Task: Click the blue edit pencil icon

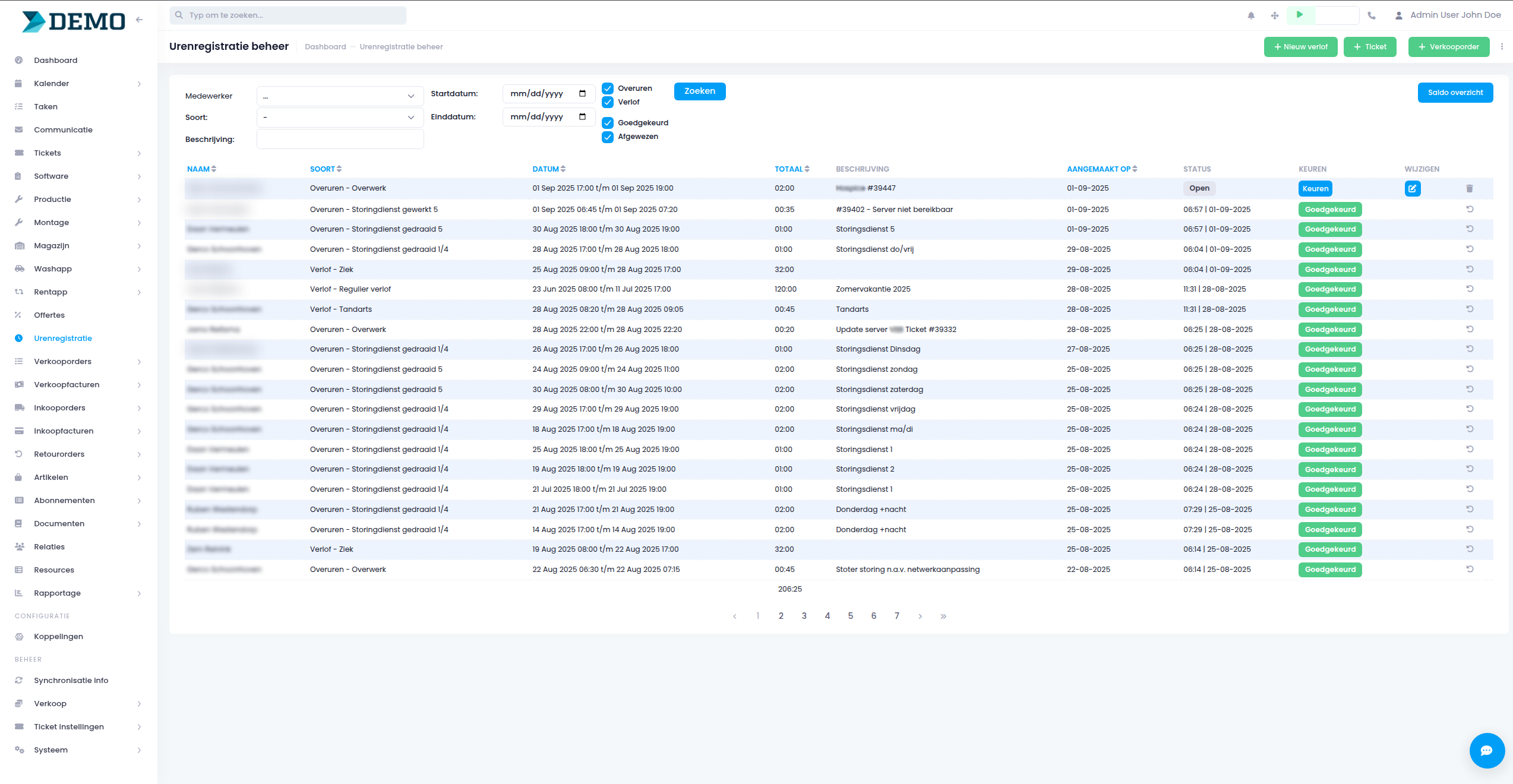Action: coord(1412,188)
